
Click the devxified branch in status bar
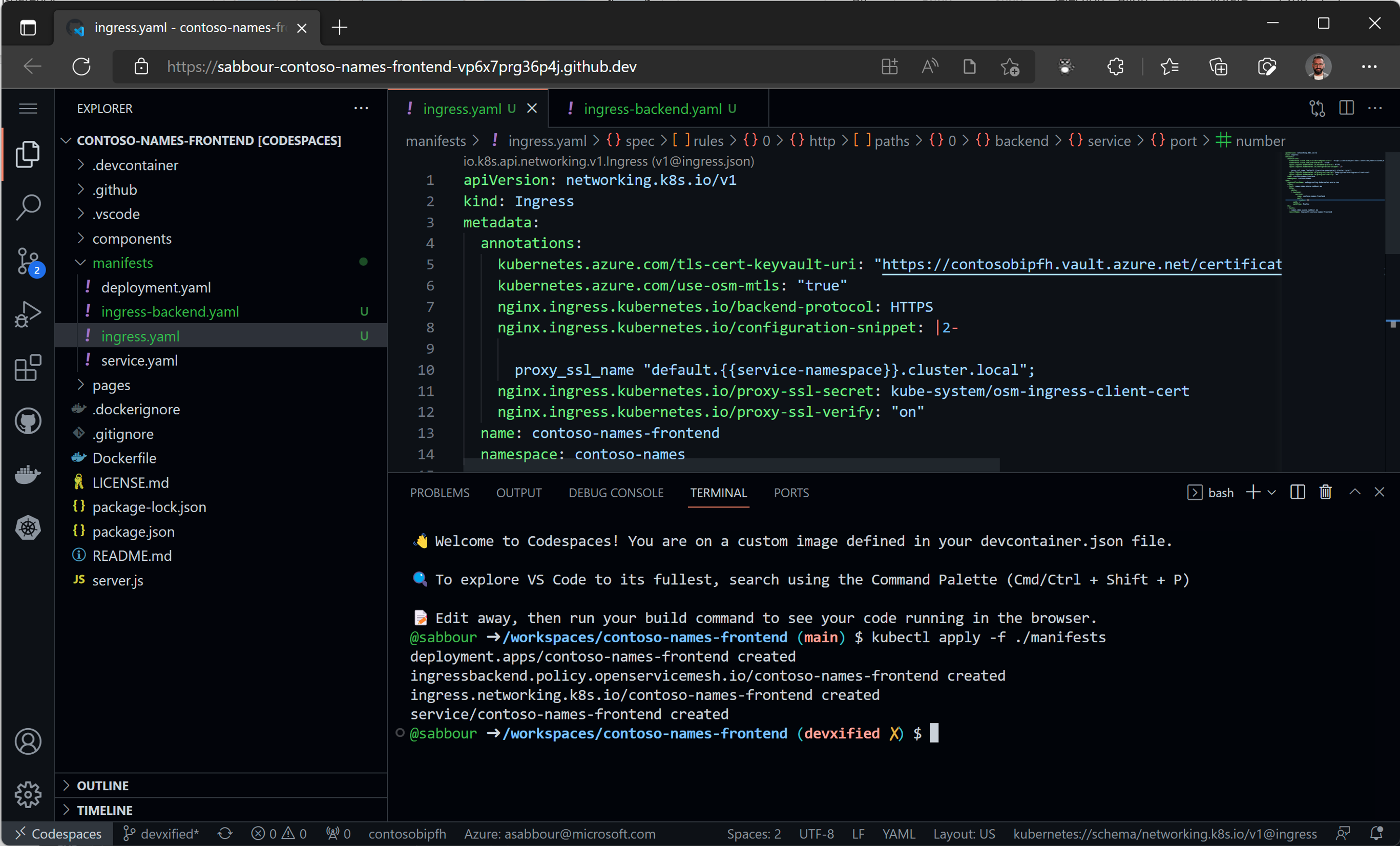[162, 833]
